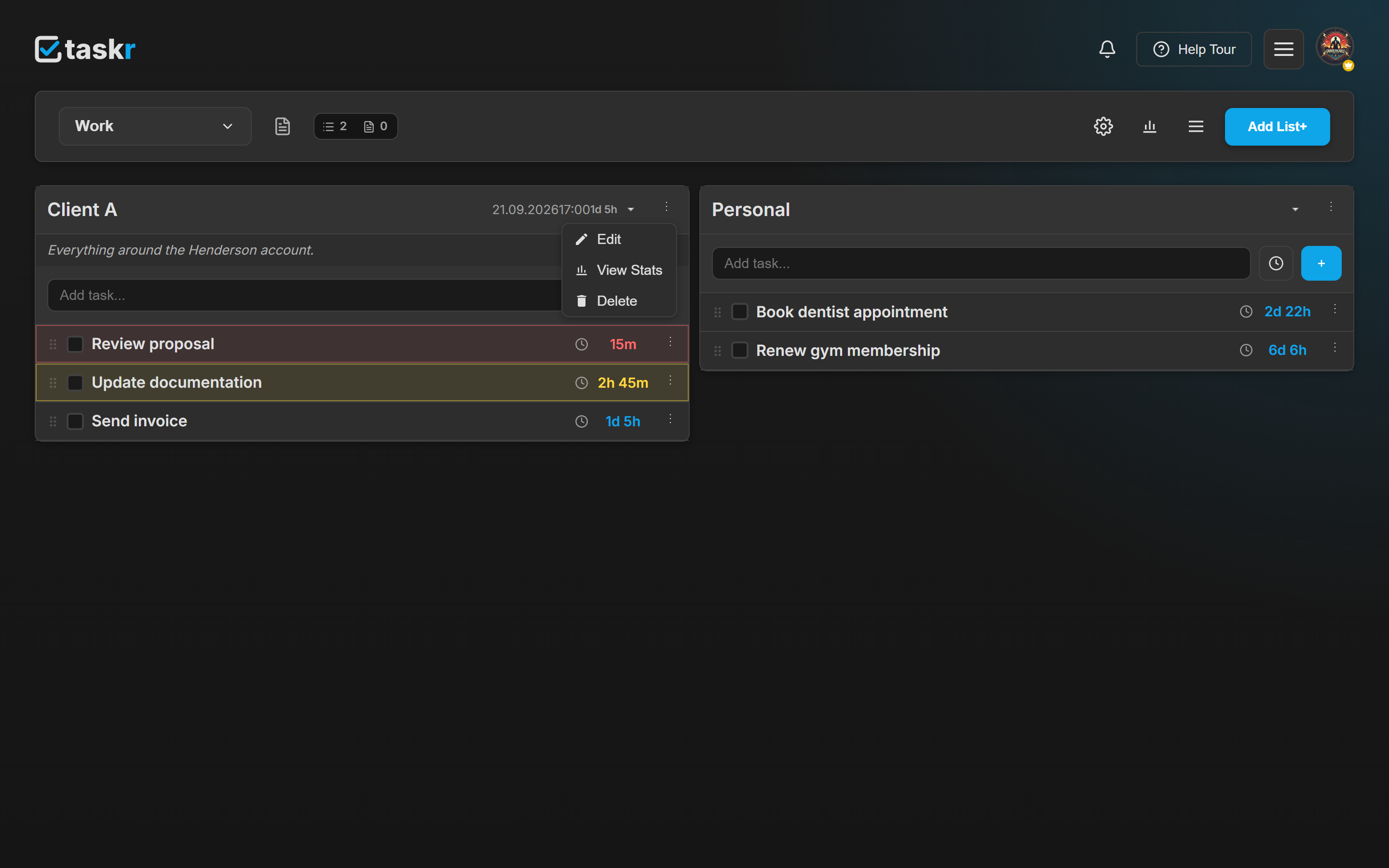Click the 6d 6h remaining time
Image resolution: width=1389 pixels, height=868 pixels.
[1287, 350]
